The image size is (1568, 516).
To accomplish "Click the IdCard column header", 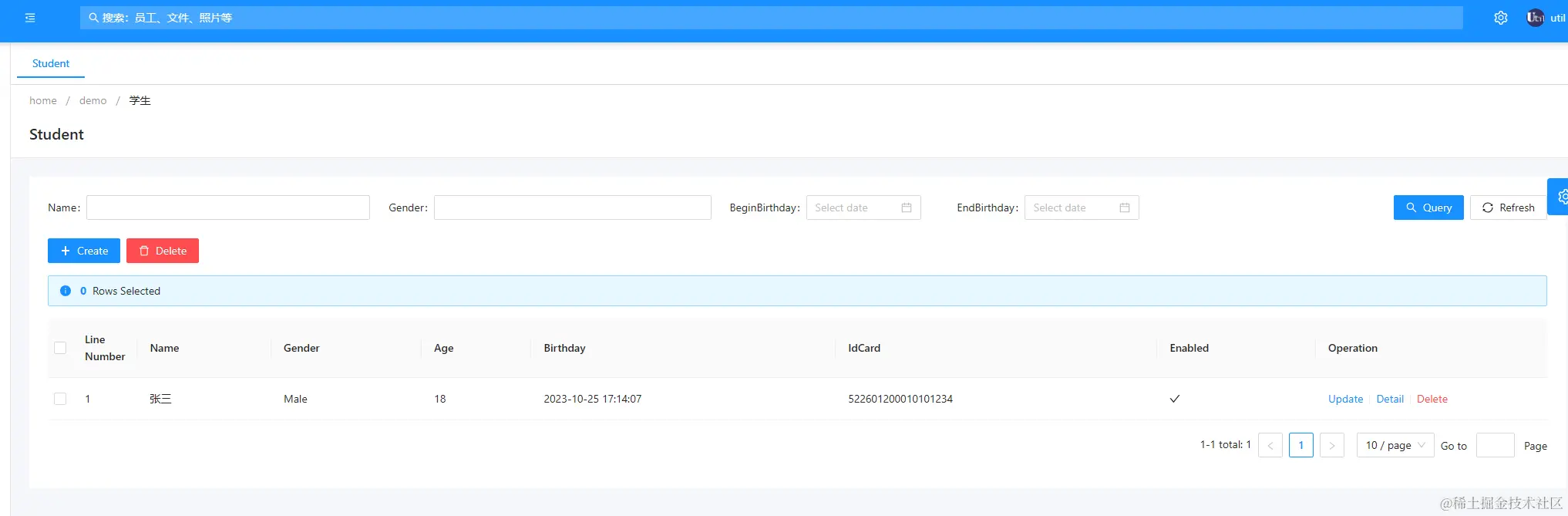I will coord(864,348).
